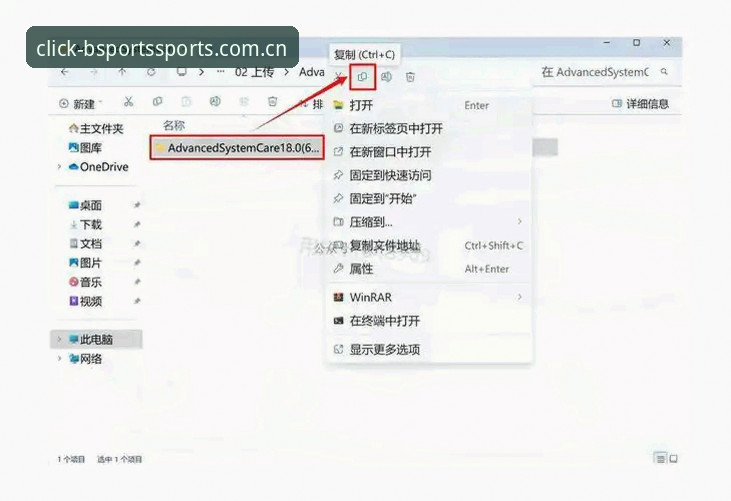This screenshot has height=501, width=731.
Task: Open 桌面 in the sidebar
Action: pos(85,205)
